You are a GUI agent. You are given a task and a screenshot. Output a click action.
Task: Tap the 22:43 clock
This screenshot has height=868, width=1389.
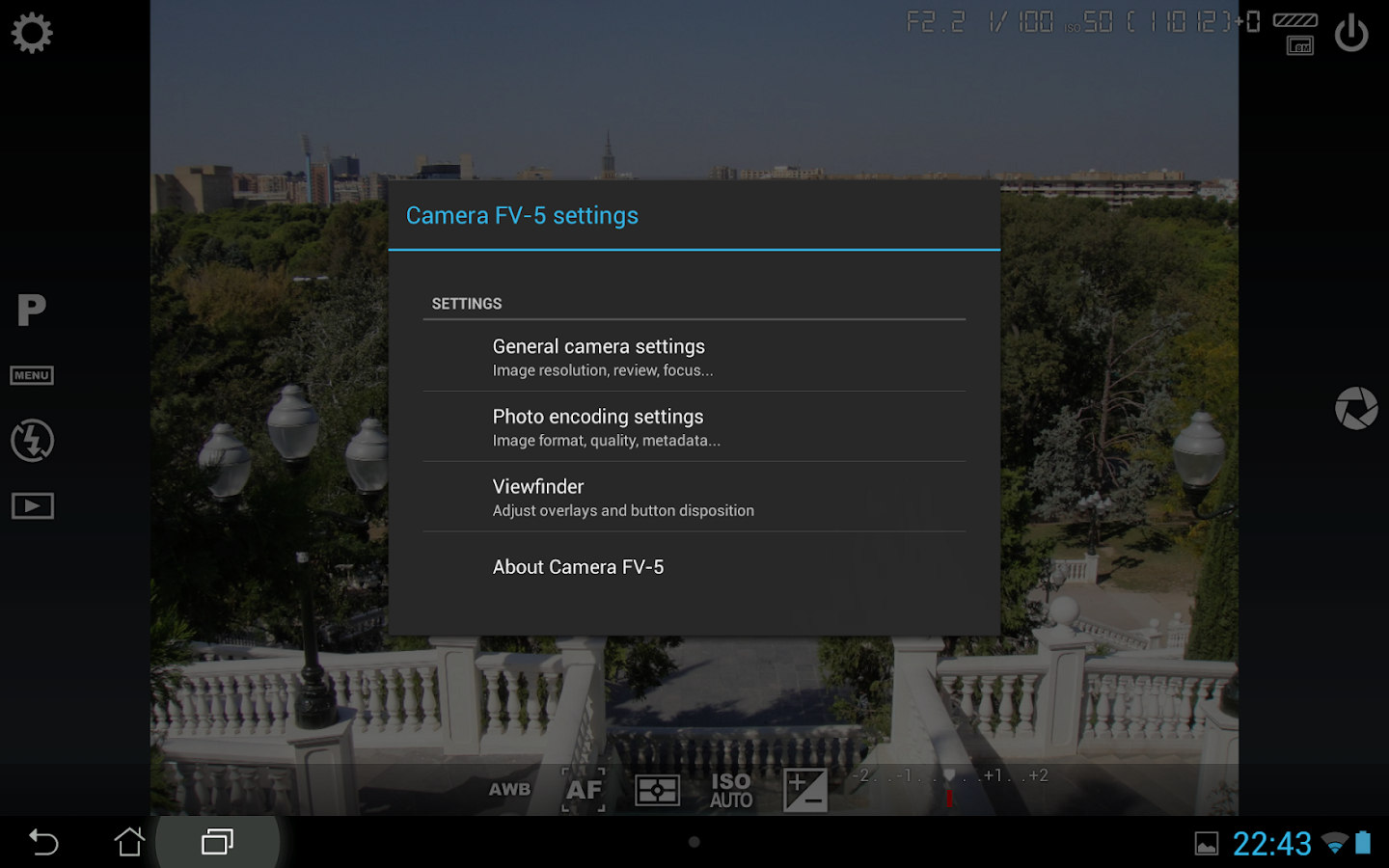[1272, 844]
